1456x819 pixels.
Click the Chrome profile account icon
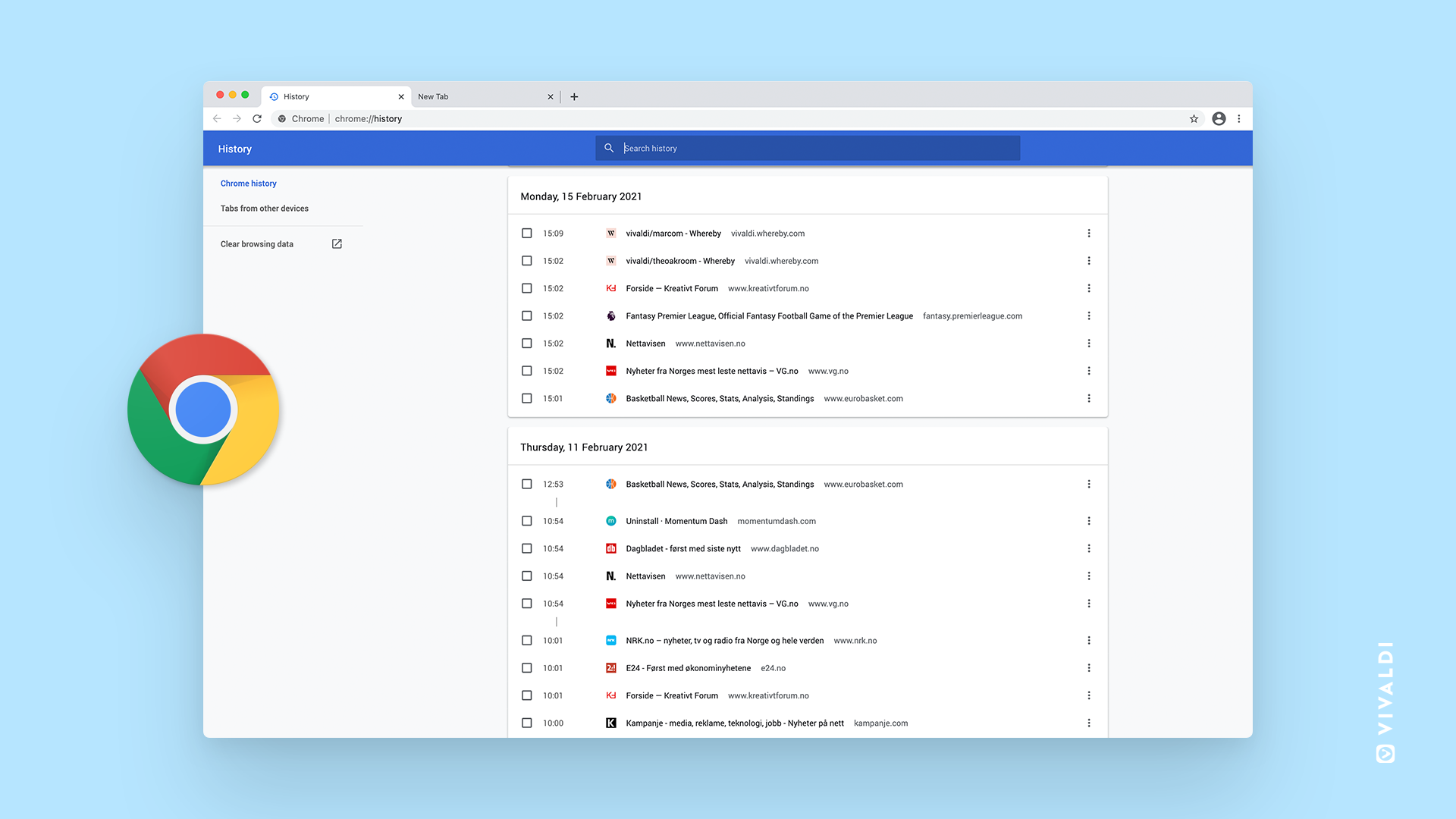[x=1219, y=118]
